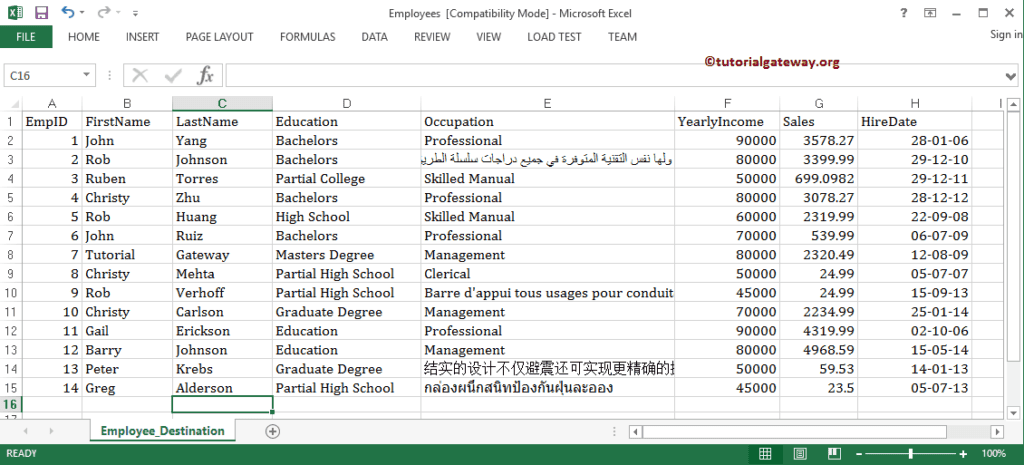Image resolution: width=1024 pixels, height=465 pixels.
Task: Select the 4968.59 sales cell
Action: point(819,350)
